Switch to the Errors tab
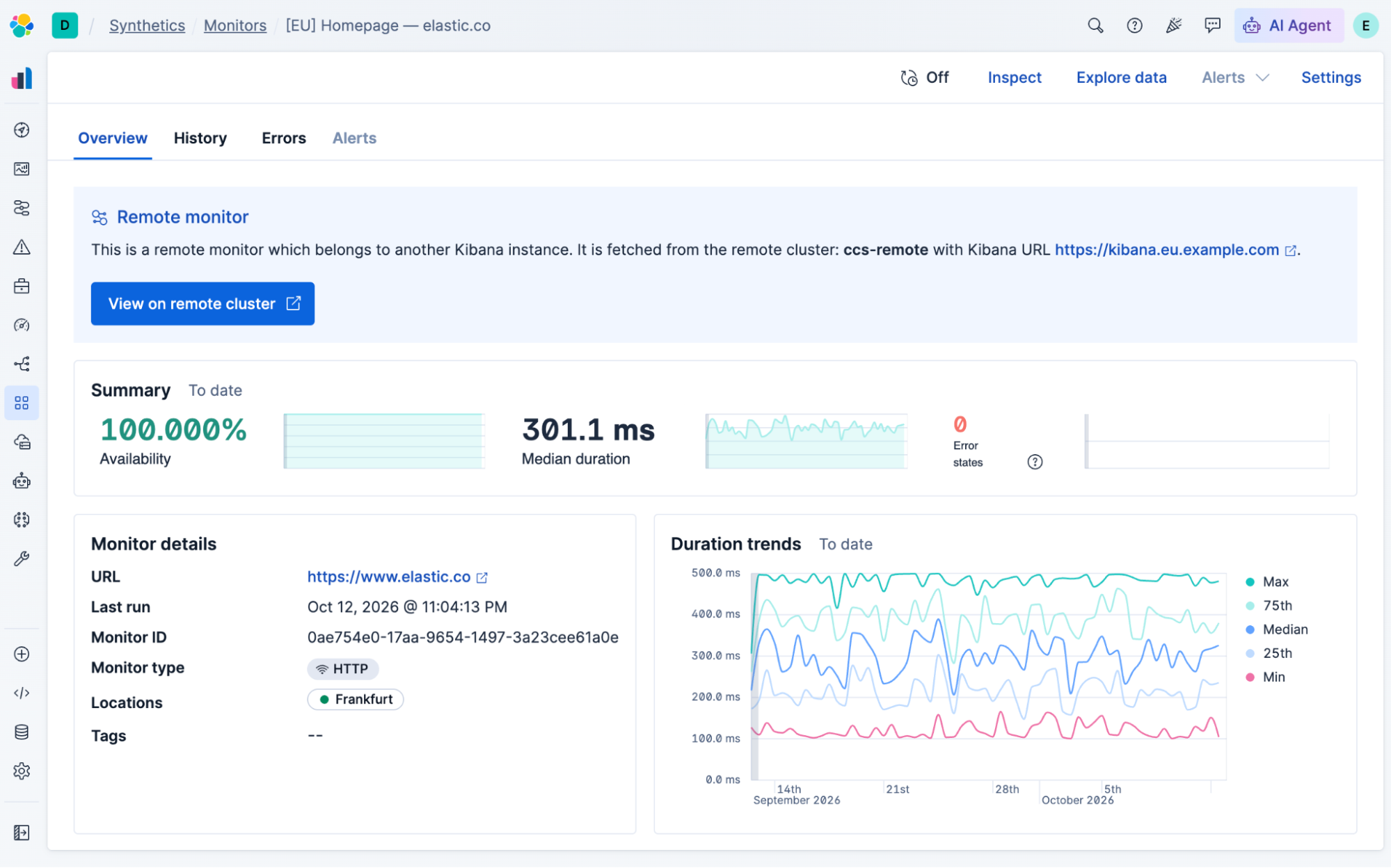 point(283,138)
